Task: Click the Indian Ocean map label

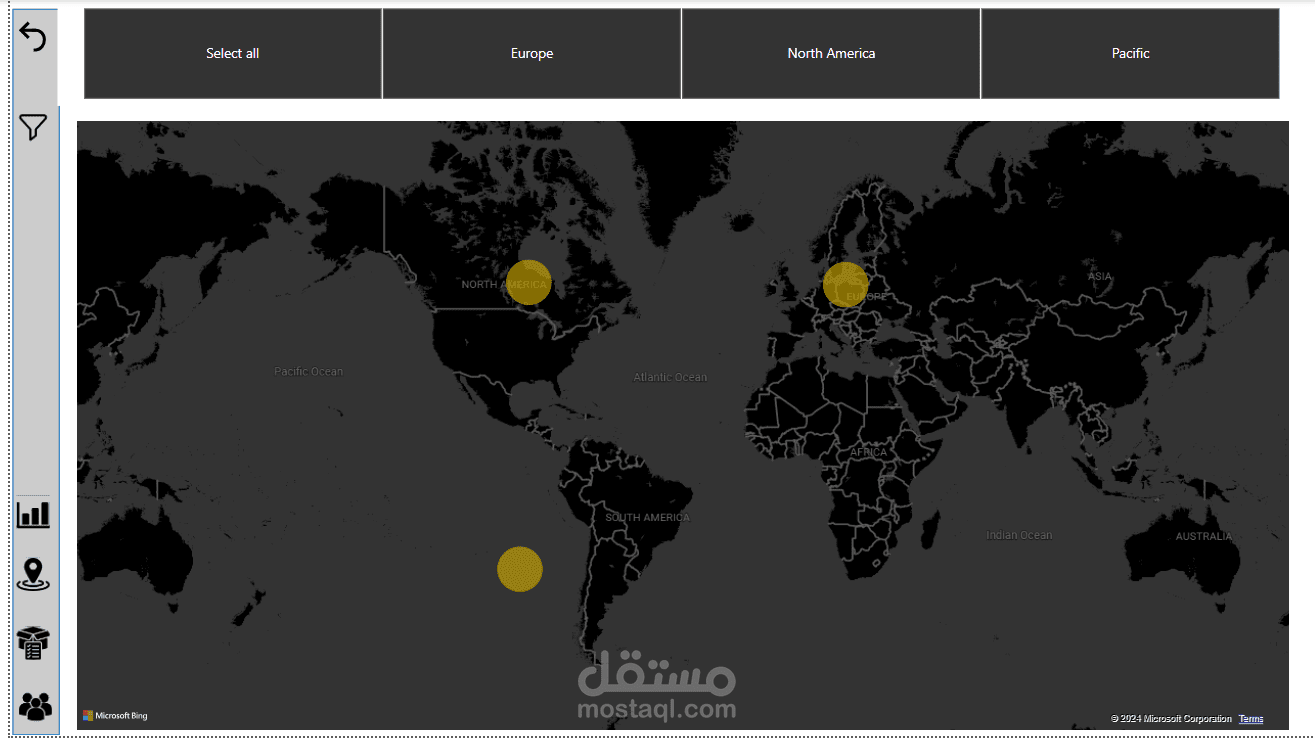Action: point(1019,535)
